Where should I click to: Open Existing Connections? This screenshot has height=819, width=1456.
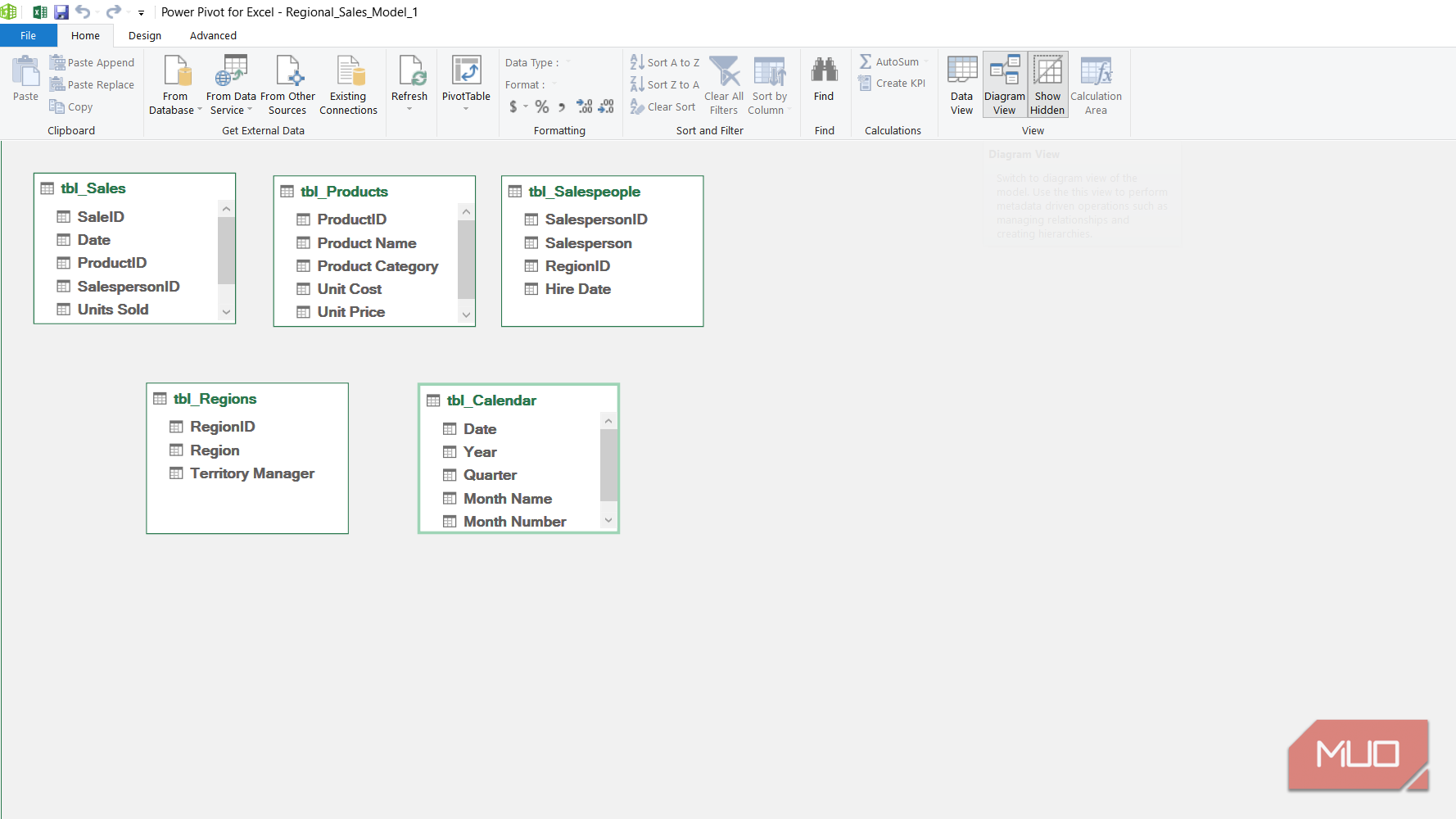coord(348,85)
